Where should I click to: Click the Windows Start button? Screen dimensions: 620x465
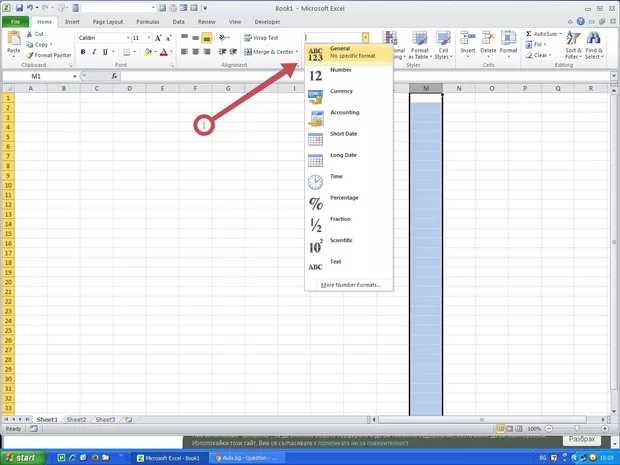tap(20, 458)
